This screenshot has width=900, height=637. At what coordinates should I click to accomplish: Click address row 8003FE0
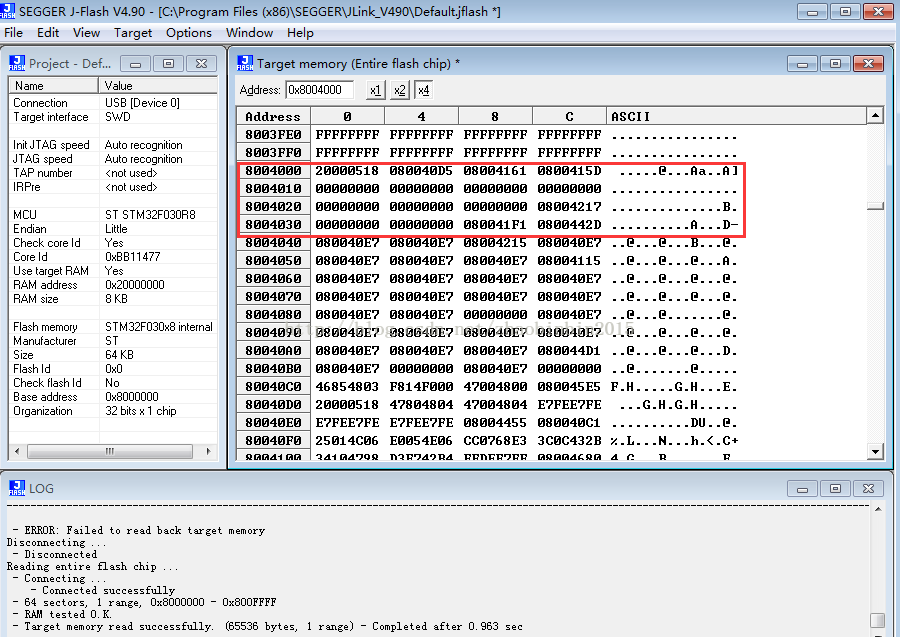point(273,134)
